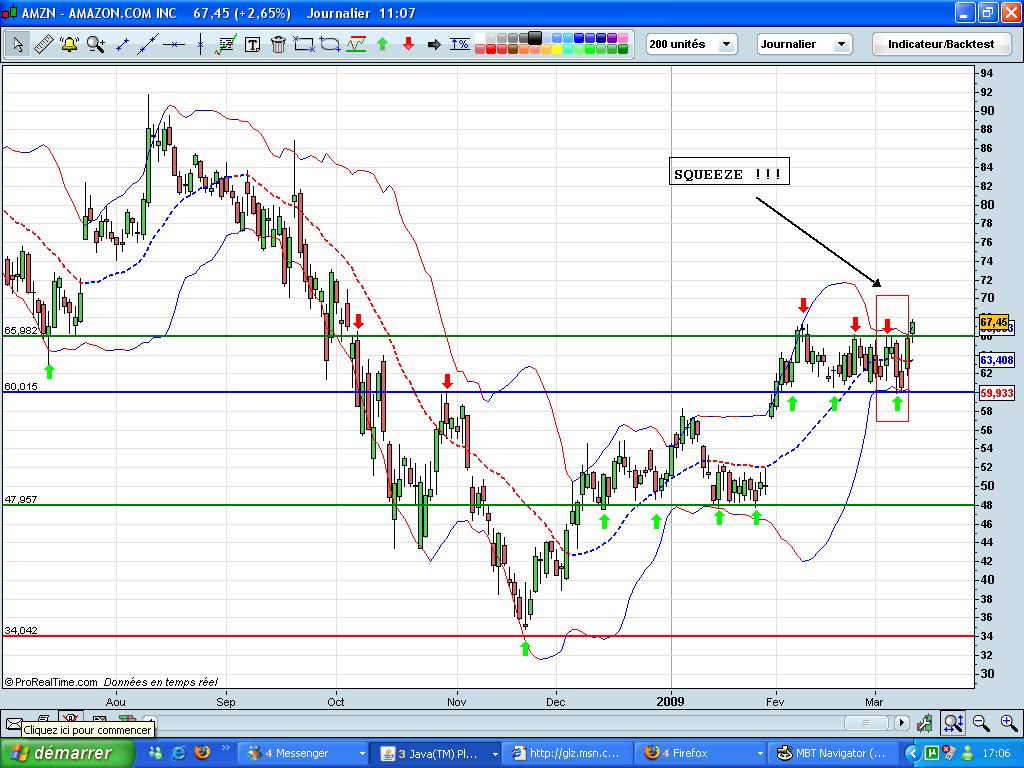Viewport: 1024px width, 768px height.
Task: Select the rectangle drawing tool
Action: (304, 44)
